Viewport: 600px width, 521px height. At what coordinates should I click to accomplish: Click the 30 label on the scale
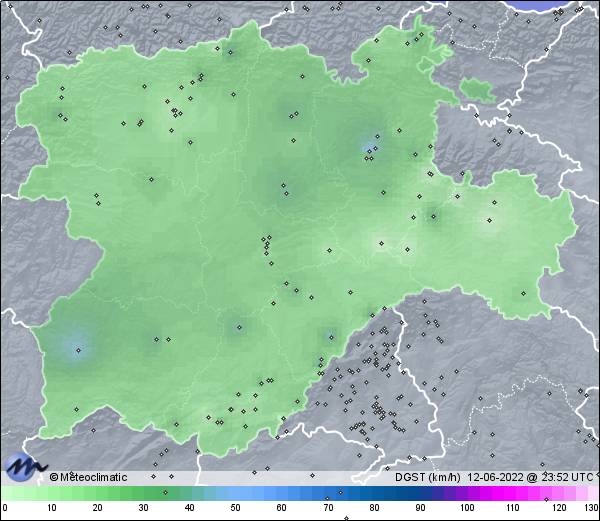coord(143,508)
